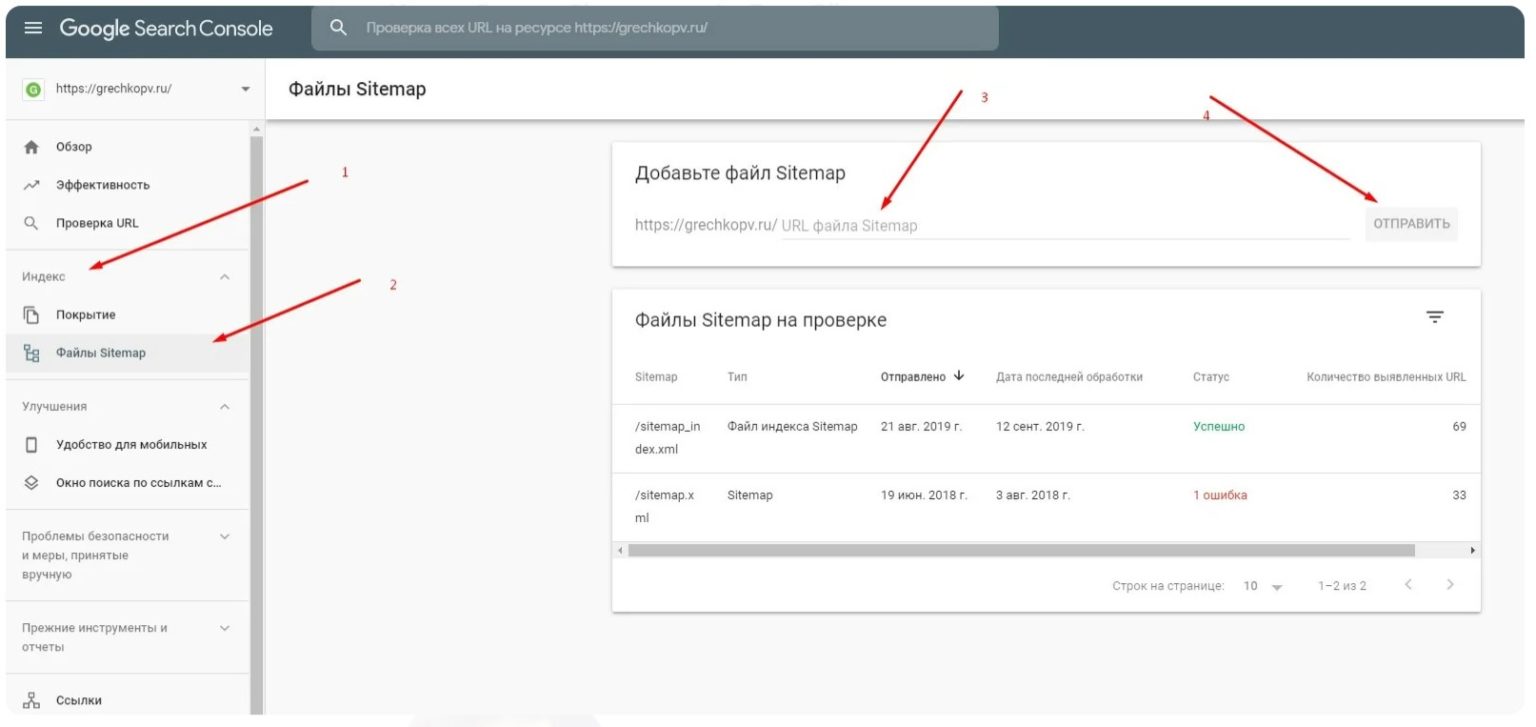The width and height of the screenshot is (1536, 727).
Task: Click the URL count 33
Action: pos(1459,496)
